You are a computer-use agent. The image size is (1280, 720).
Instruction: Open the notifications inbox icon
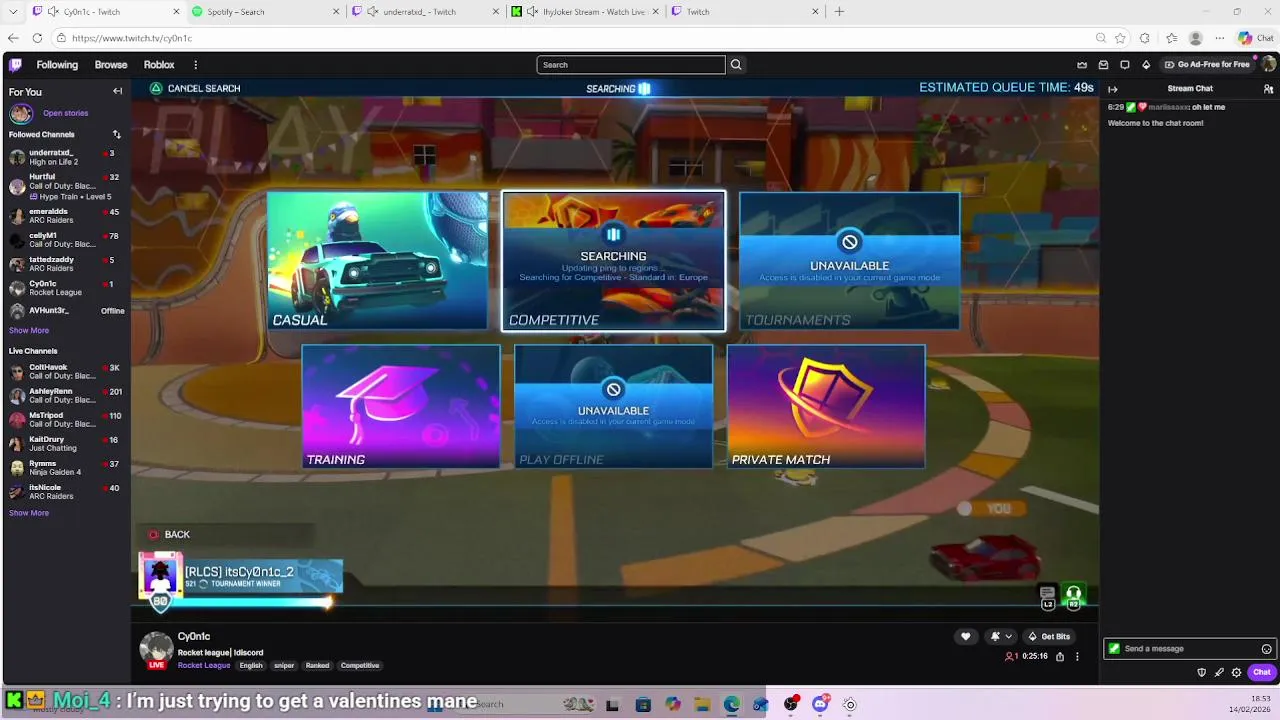1103,65
